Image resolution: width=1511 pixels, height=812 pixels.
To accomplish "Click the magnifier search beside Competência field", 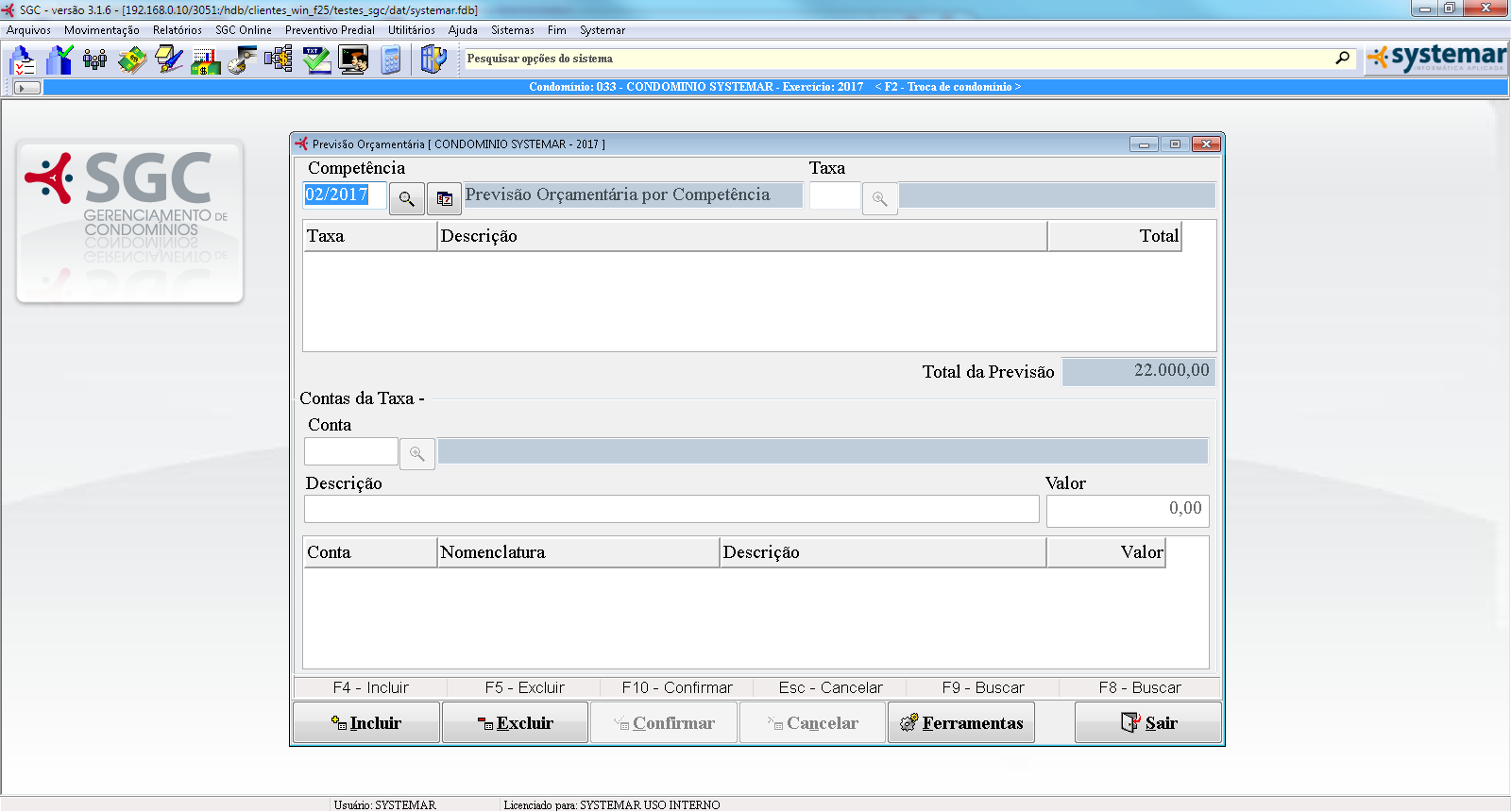I will coord(407,199).
